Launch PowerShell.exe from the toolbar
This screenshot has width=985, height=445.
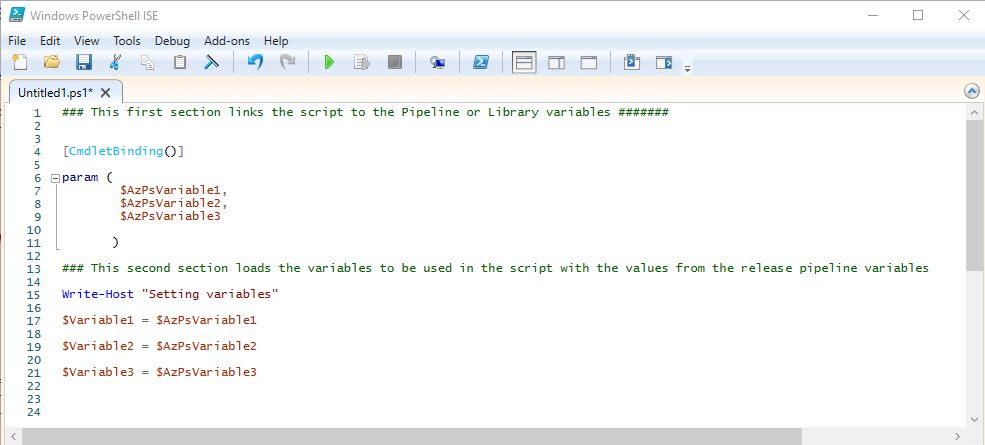480,62
